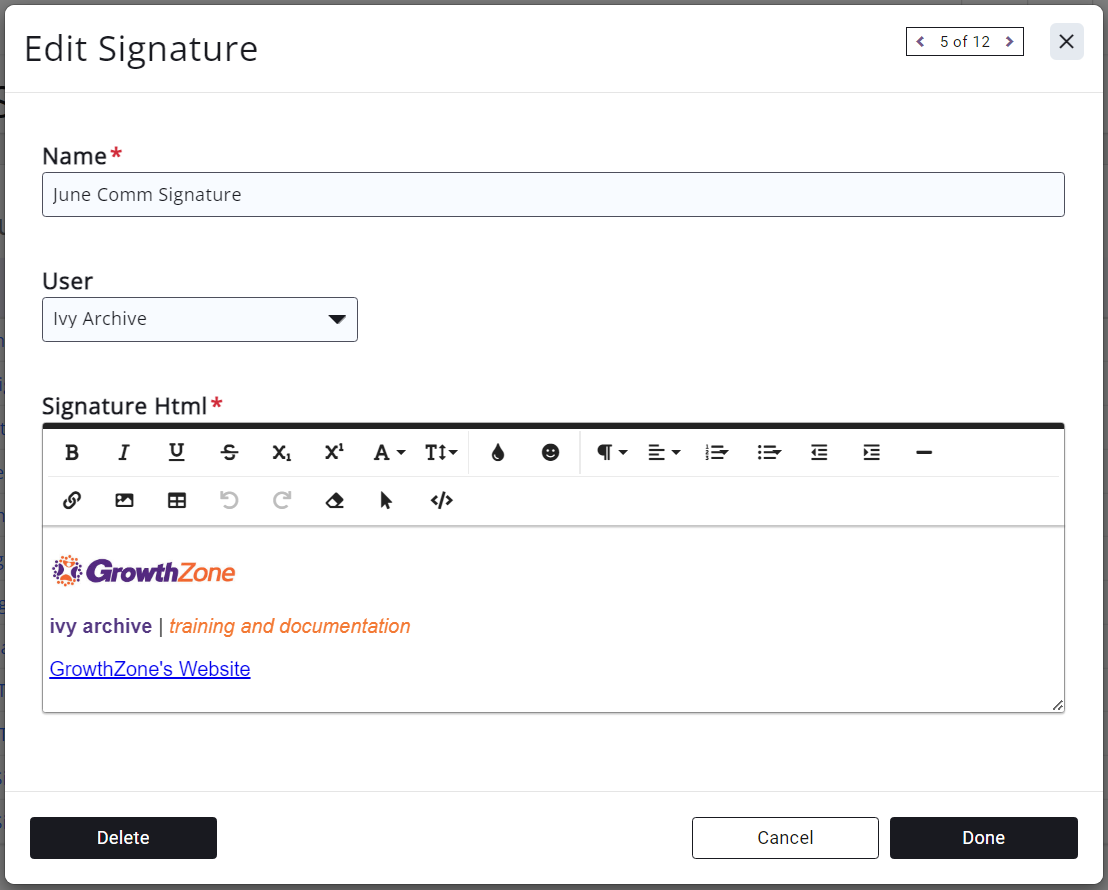Open the code view of the signature
This screenshot has width=1108, height=890.
(441, 501)
